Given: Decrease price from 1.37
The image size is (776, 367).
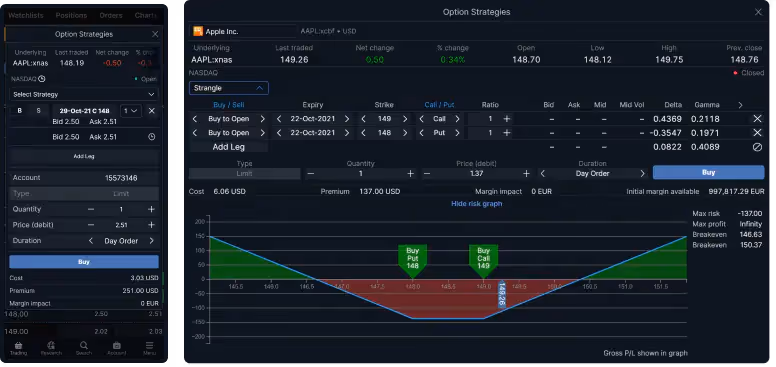Looking at the screenshot, I should coord(427,174).
